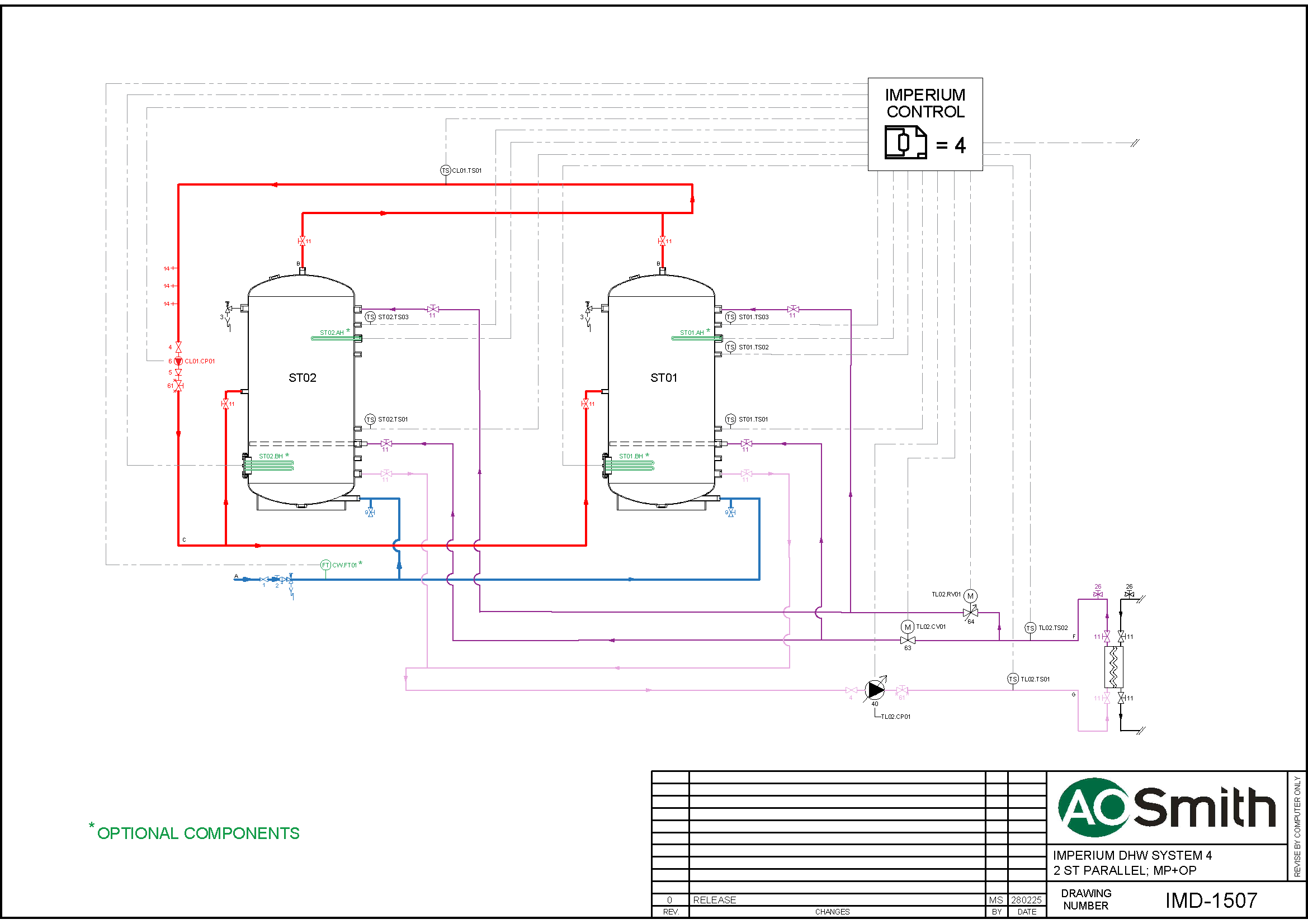Click the IMD-1507 drawing number
1308x924 pixels.
pos(1211,901)
